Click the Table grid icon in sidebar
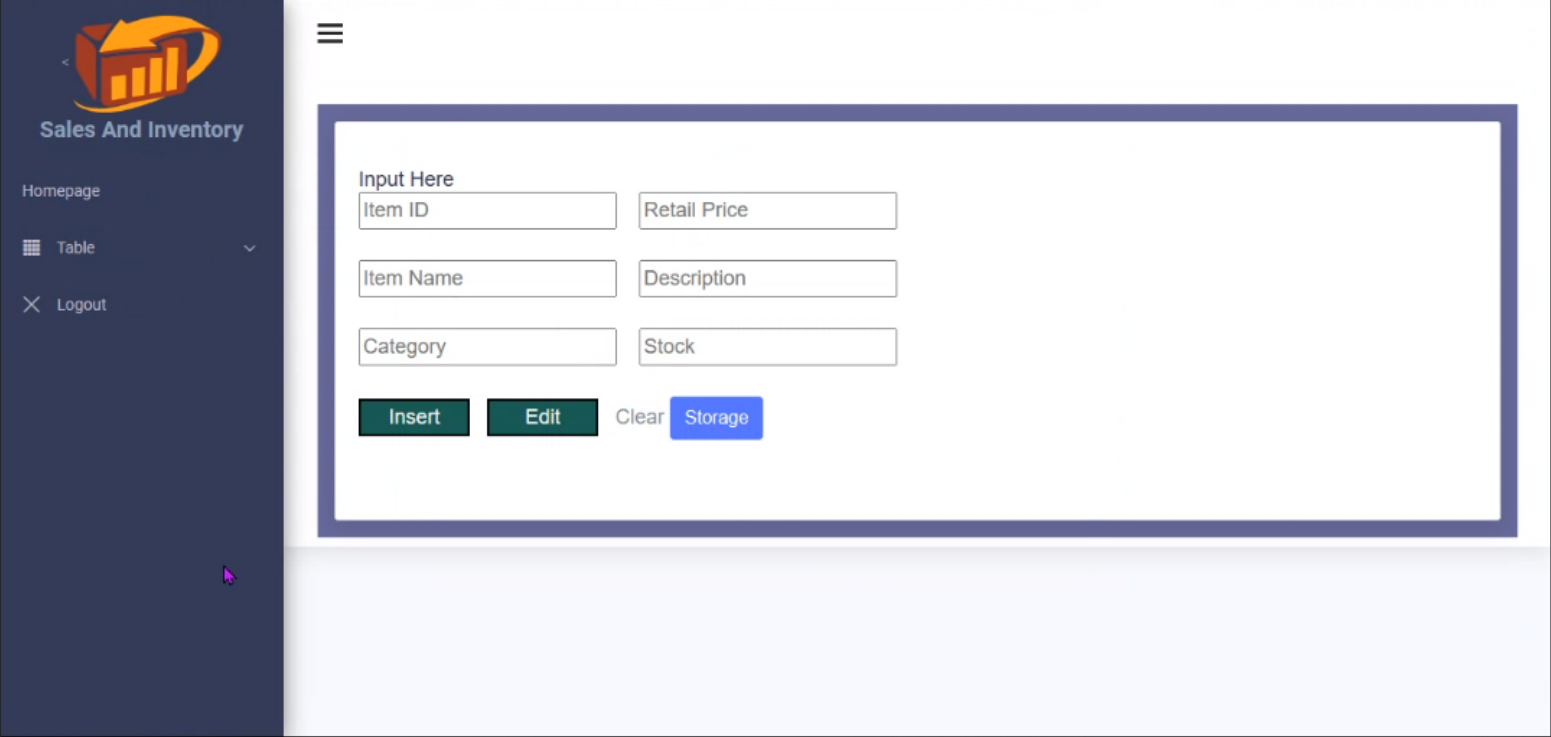 32,248
